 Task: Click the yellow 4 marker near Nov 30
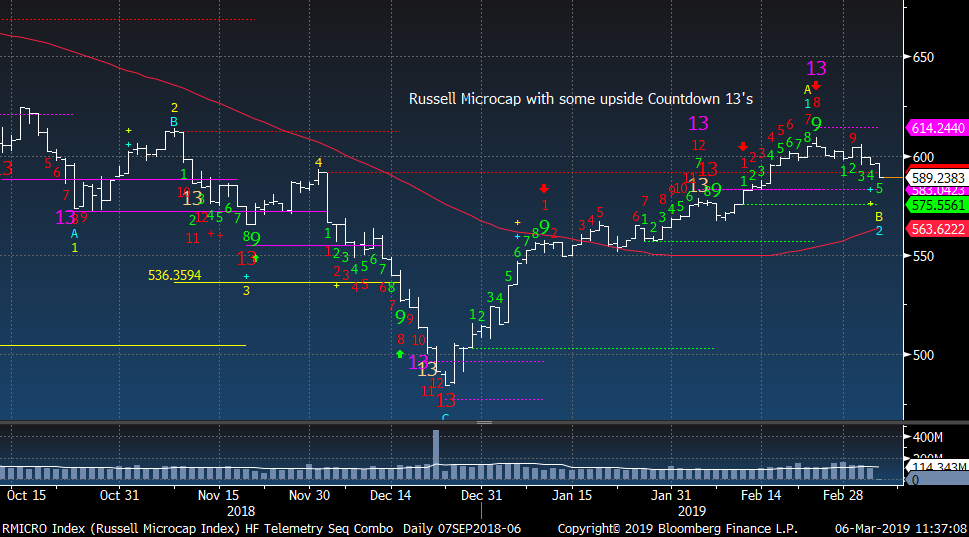coord(318,163)
